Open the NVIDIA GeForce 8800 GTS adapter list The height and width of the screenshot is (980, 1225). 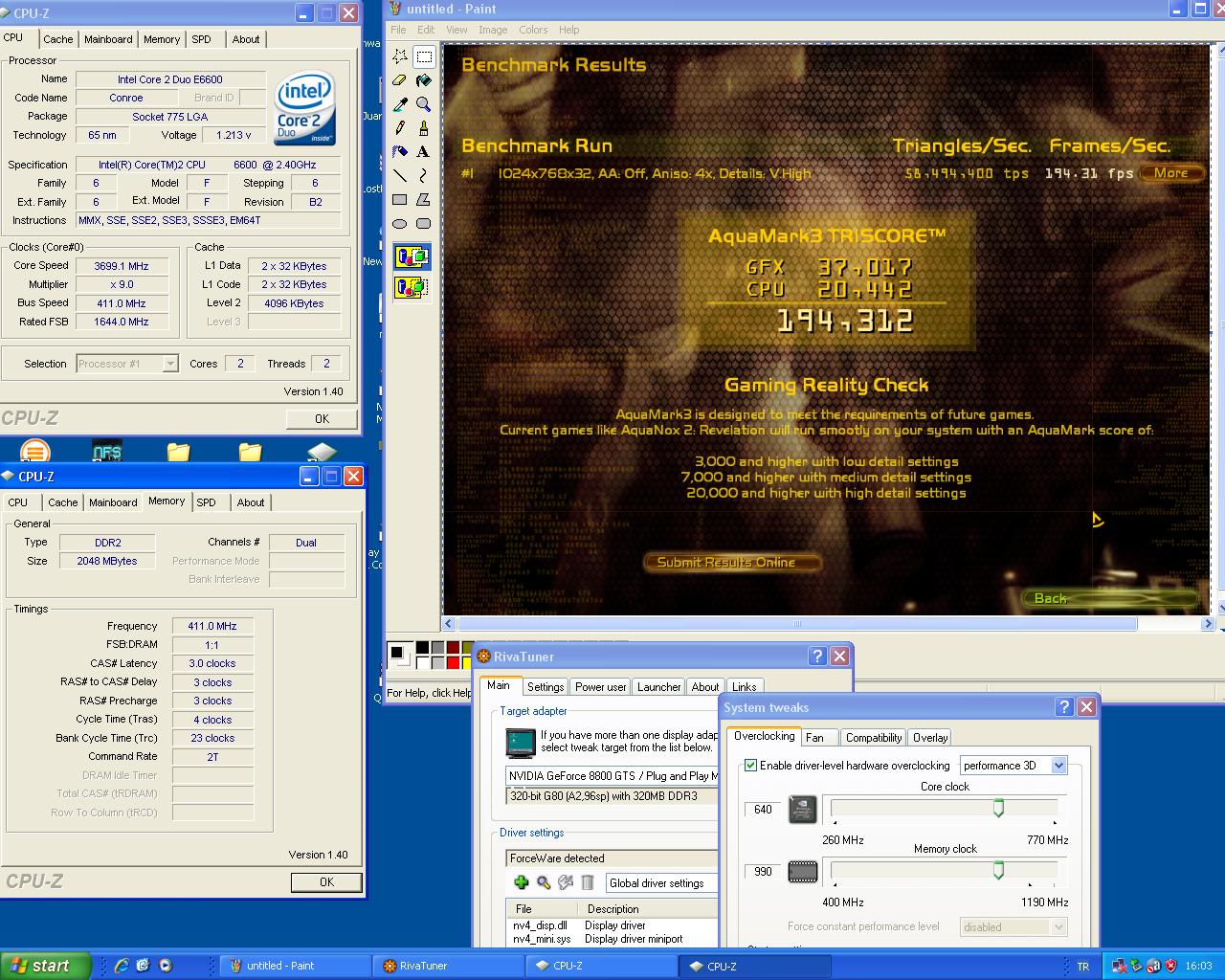612,776
